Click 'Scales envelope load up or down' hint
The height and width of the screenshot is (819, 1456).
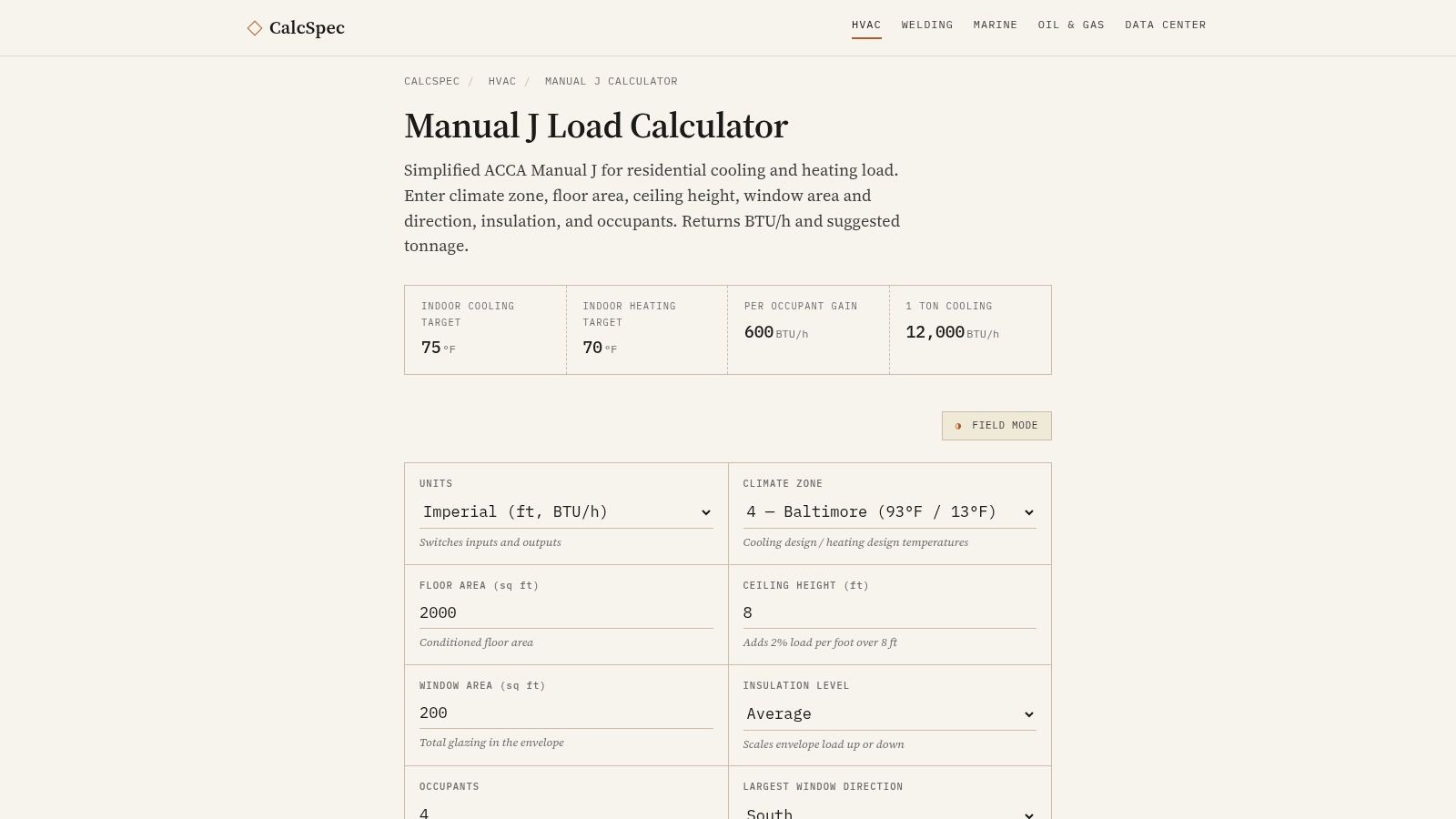(824, 744)
